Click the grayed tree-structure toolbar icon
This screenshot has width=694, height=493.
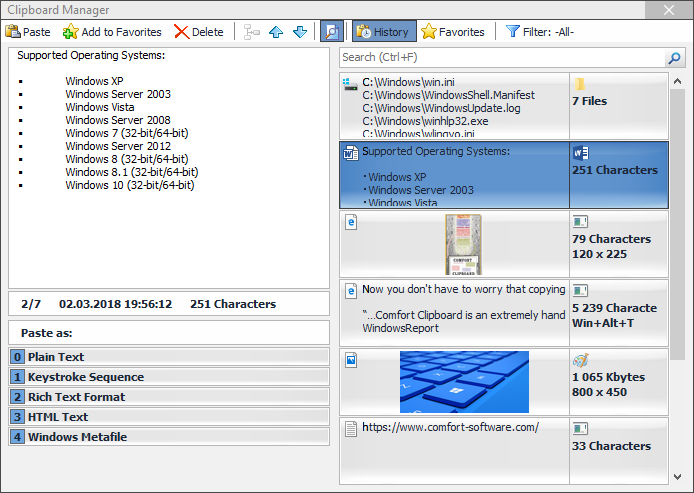[252, 32]
